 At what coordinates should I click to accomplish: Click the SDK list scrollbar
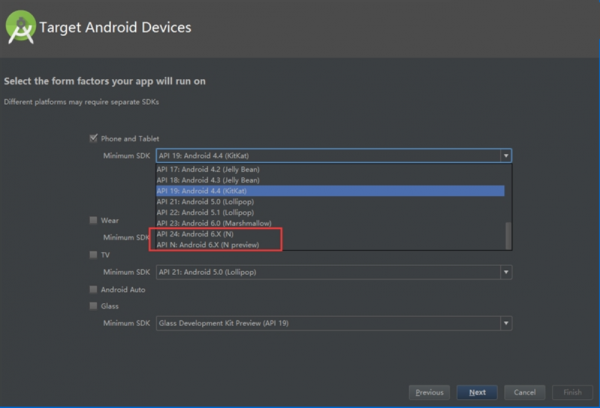(x=508, y=236)
